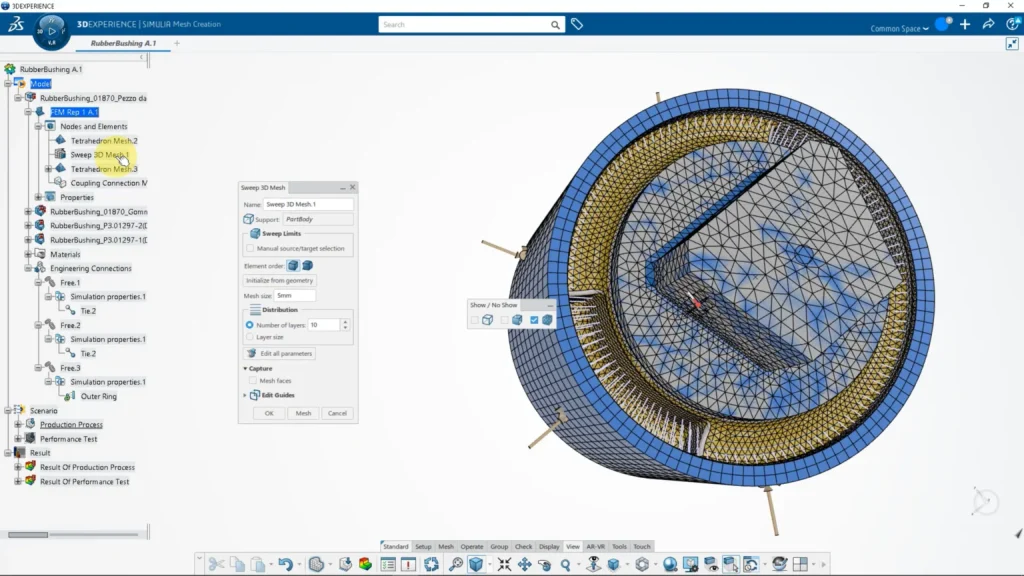
Task: Select the Zoom magnifier tool
Action: [566, 564]
